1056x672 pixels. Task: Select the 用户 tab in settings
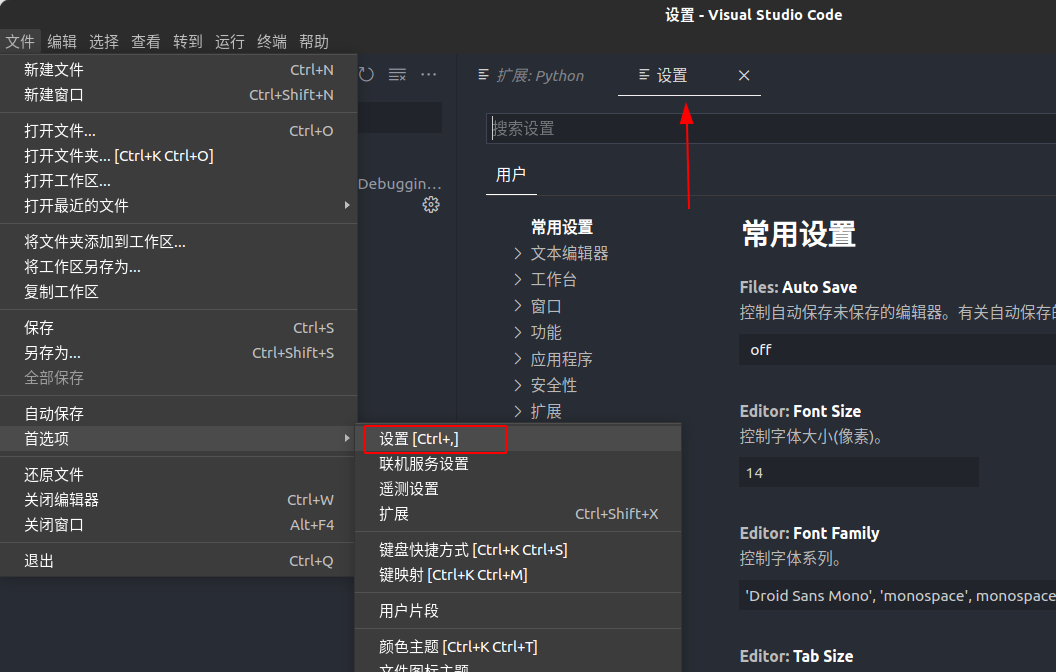click(511, 174)
